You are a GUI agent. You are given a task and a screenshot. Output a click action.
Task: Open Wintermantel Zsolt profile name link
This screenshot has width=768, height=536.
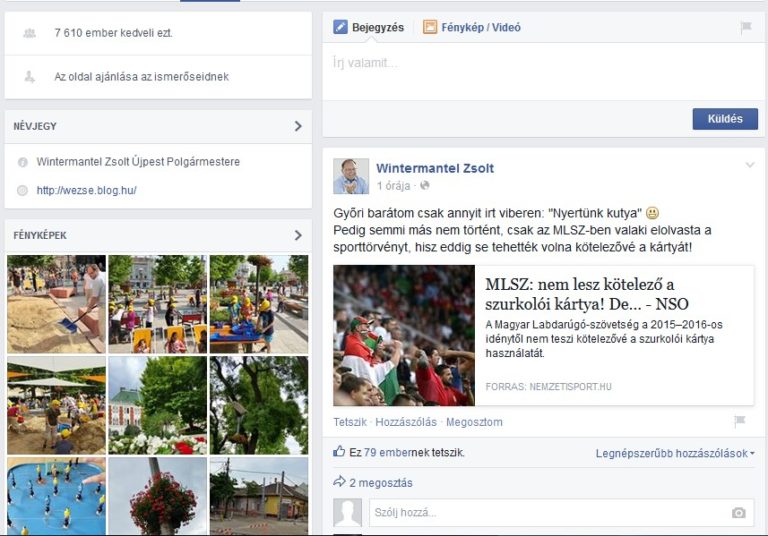(435, 169)
